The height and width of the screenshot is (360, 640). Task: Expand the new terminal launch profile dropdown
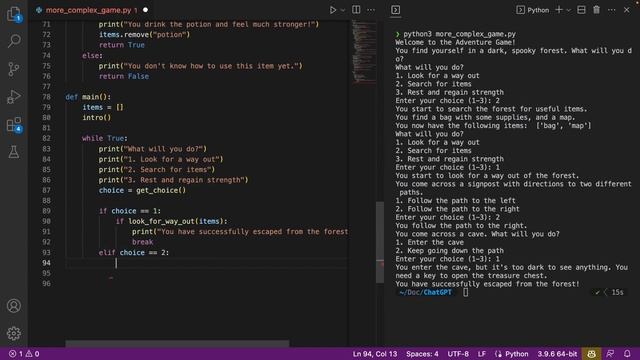click(x=569, y=10)
